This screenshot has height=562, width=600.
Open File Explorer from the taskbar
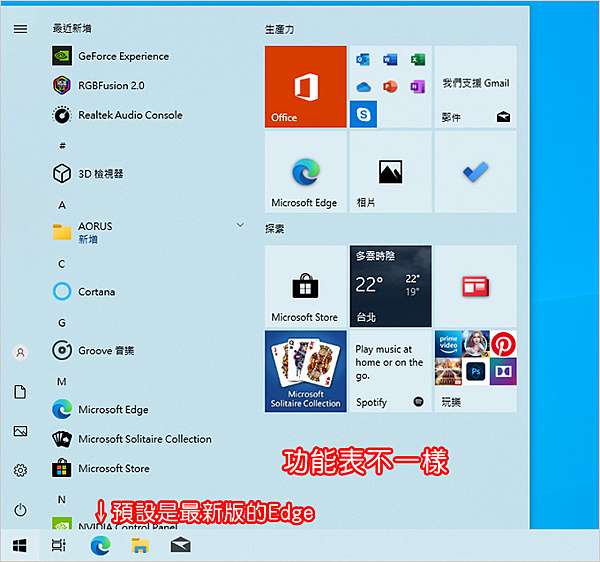click(x=140, y=546)
